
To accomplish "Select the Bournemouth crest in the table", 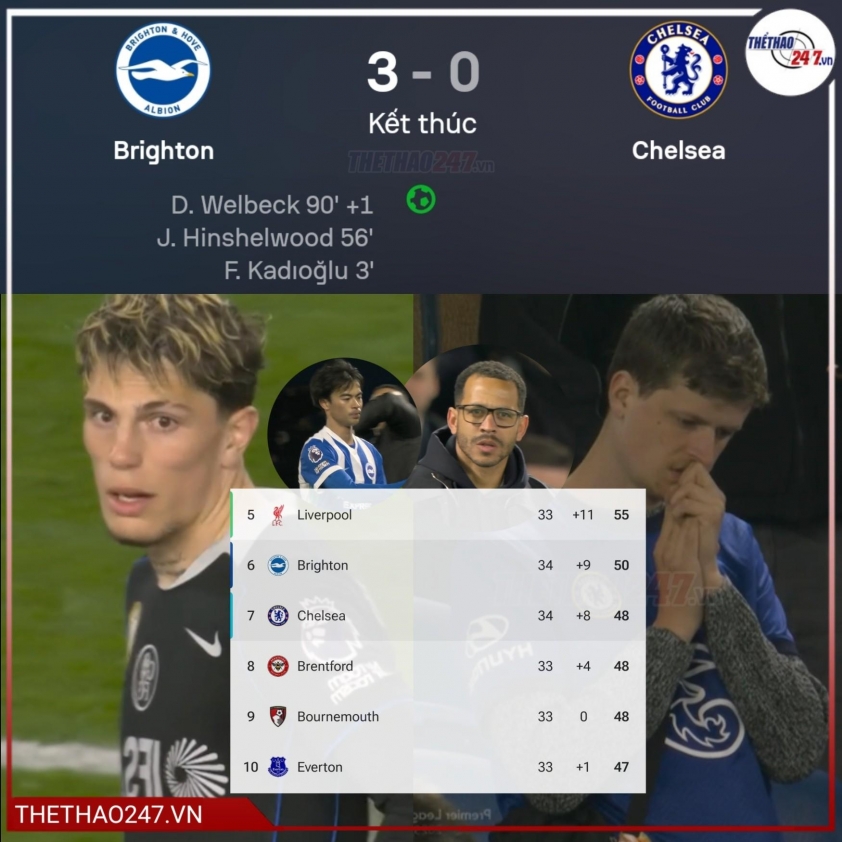I will (x=278, y=716).
